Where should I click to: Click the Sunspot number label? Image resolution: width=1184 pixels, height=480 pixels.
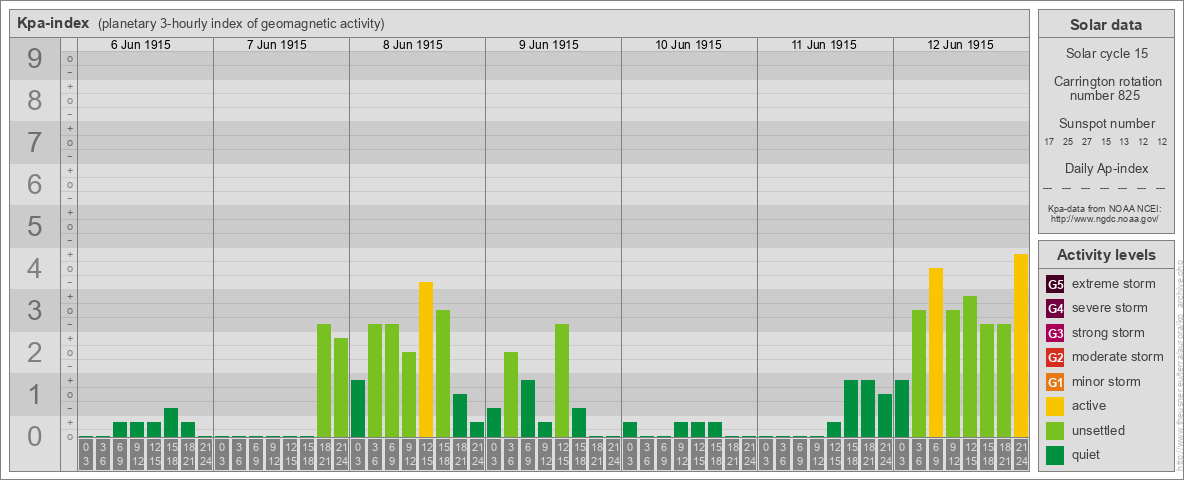1106,124
